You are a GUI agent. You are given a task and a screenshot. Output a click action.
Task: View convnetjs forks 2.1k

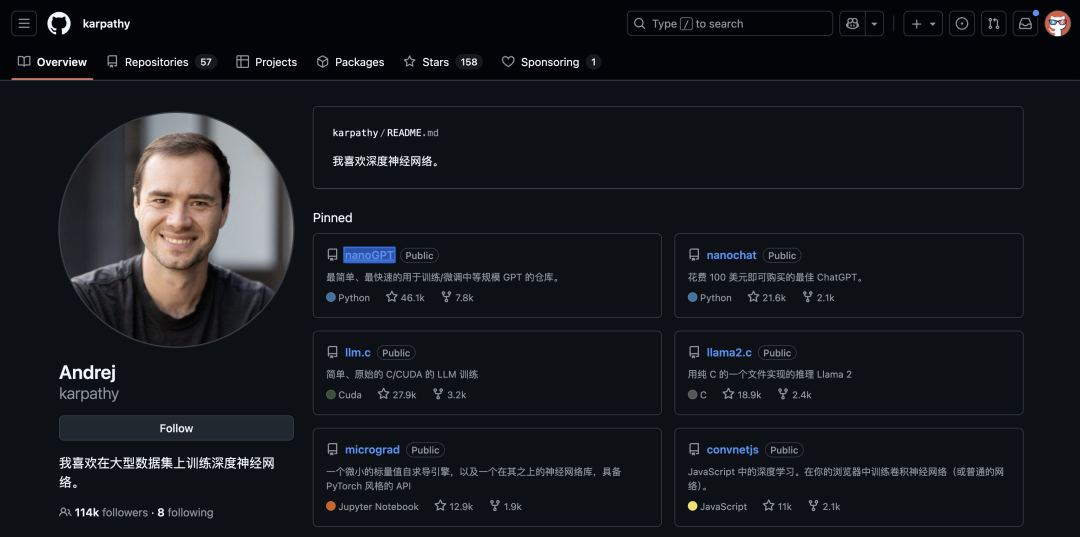pos(824,506)
